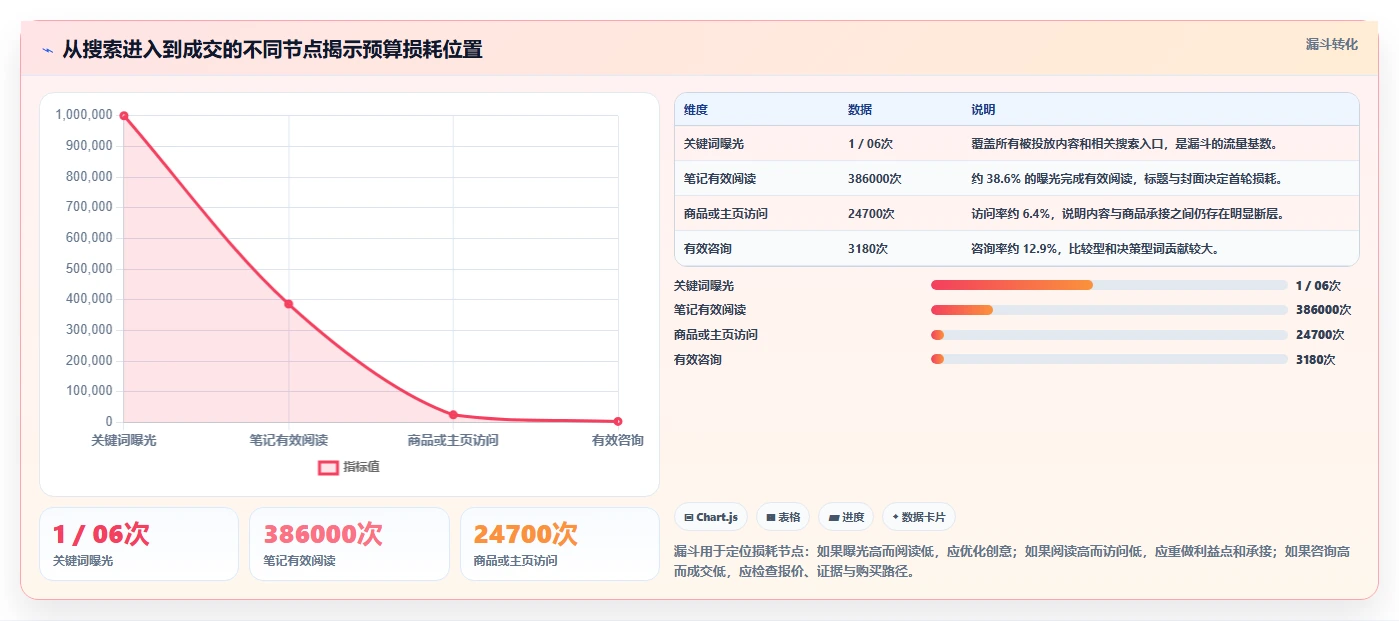Click the description mentioning 访问率约 6.4%
This screenshot has width=1399, height=621.
tap(1127, 214)
